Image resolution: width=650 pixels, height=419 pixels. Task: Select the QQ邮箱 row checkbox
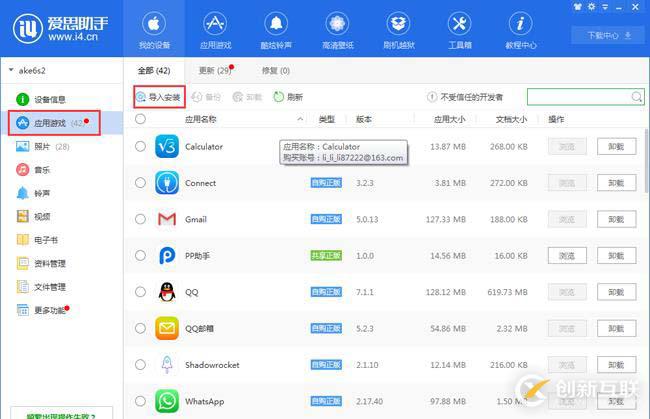coord(140,328)
